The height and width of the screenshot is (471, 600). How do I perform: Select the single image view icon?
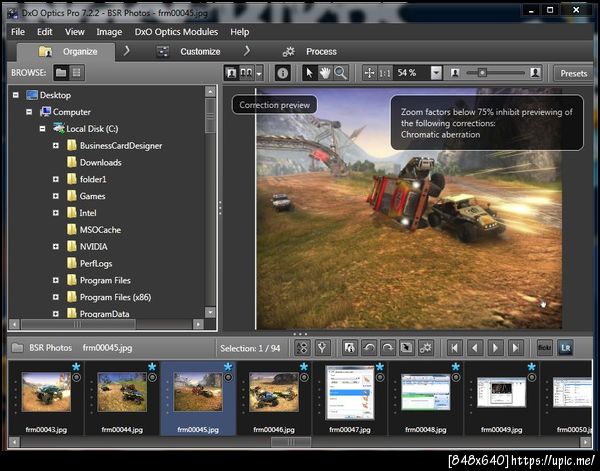coord(231,73)
